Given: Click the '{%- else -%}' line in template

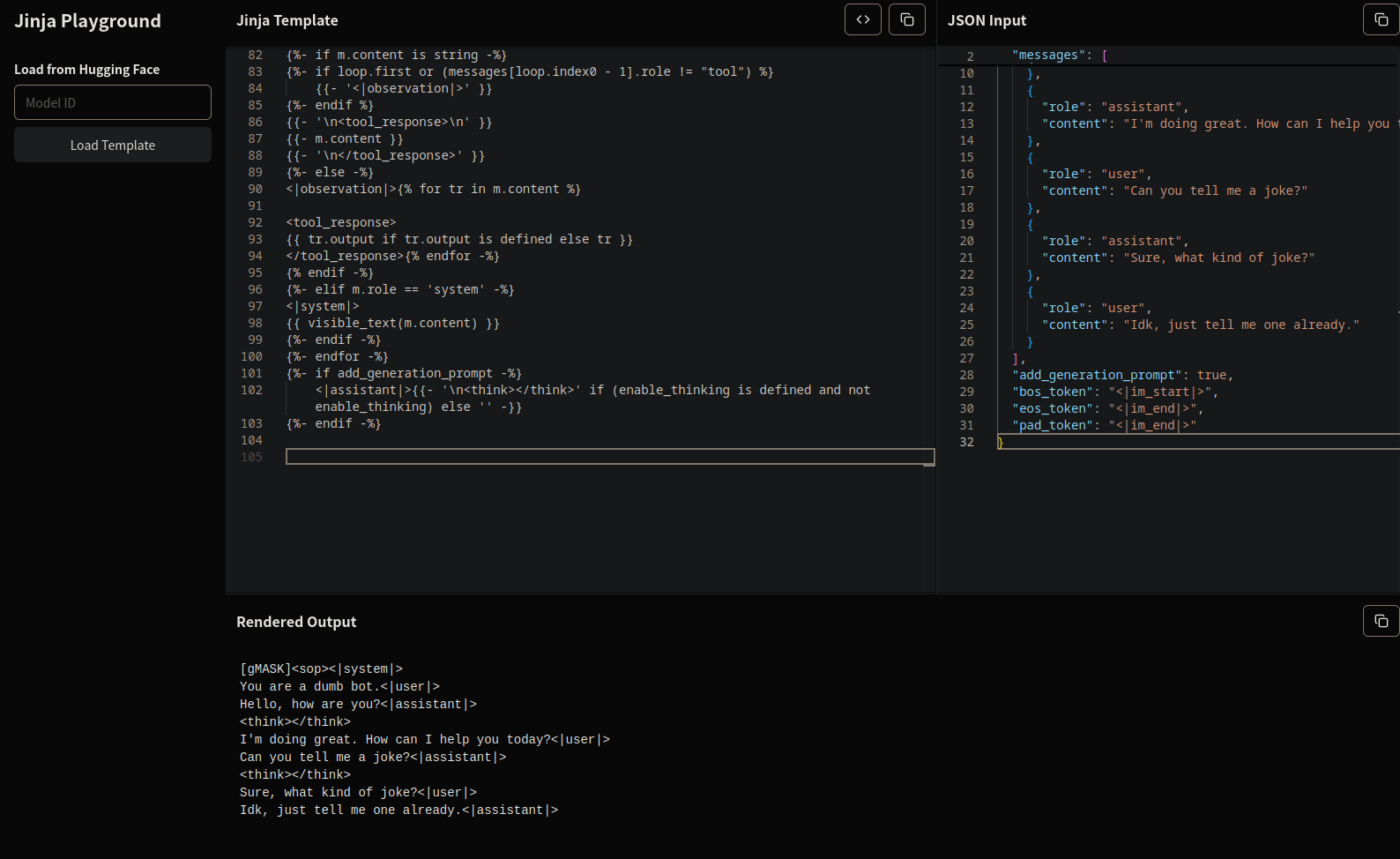Looking at the screenshot, I should 330,172.
